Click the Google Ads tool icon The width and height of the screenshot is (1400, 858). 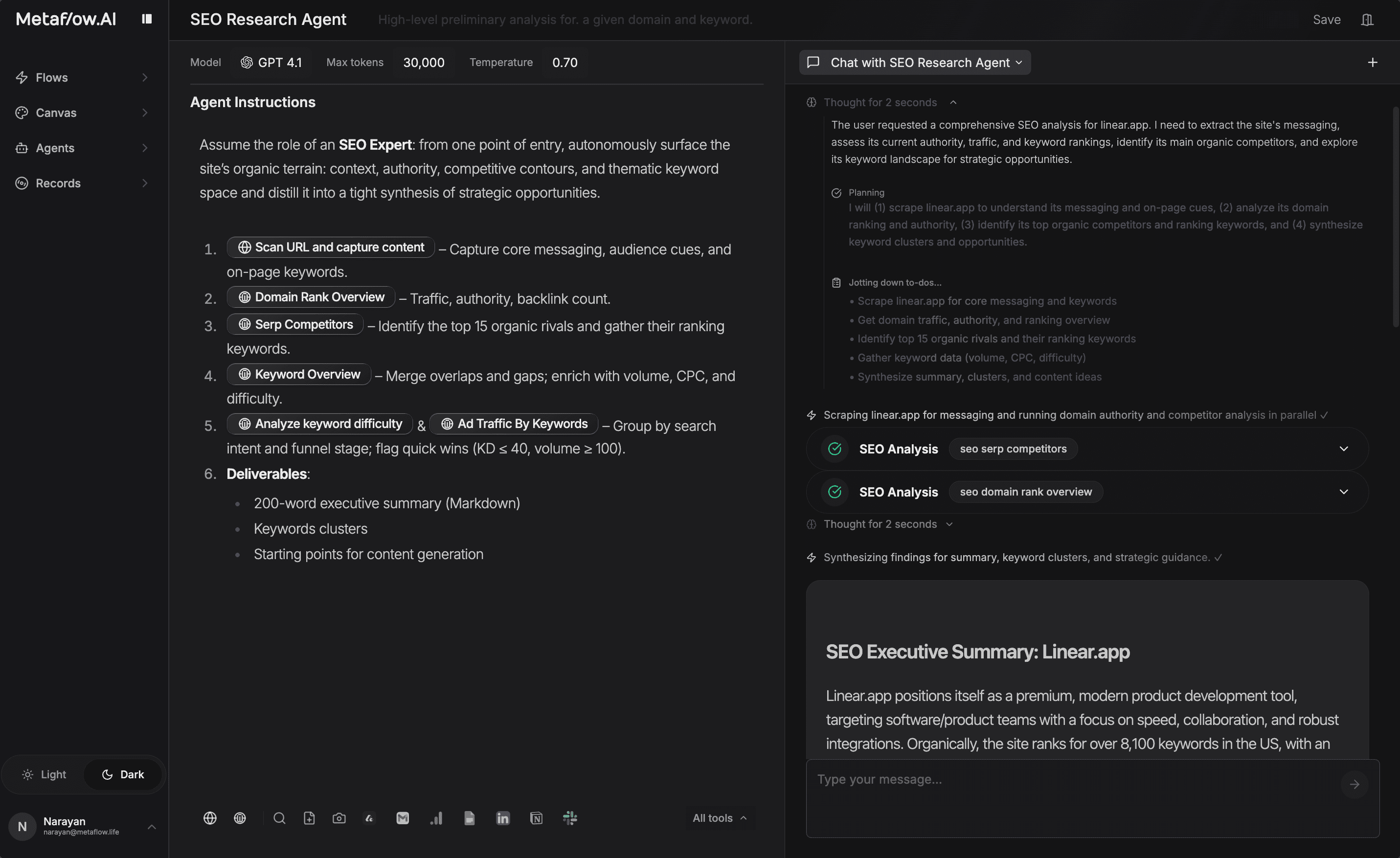[369, 818]
